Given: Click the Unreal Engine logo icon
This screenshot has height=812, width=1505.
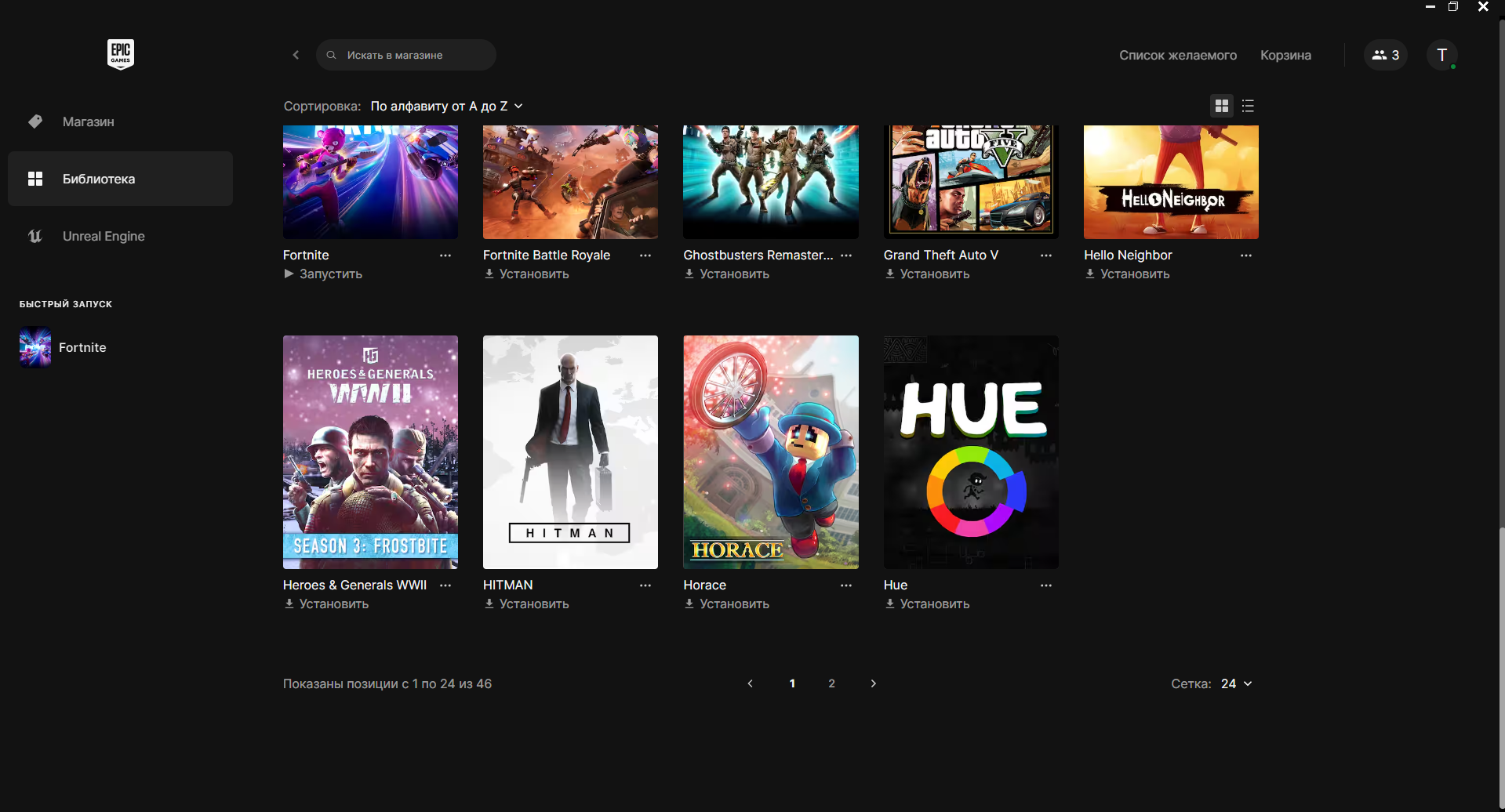Looking at the screenshot, I should point(35,236).
